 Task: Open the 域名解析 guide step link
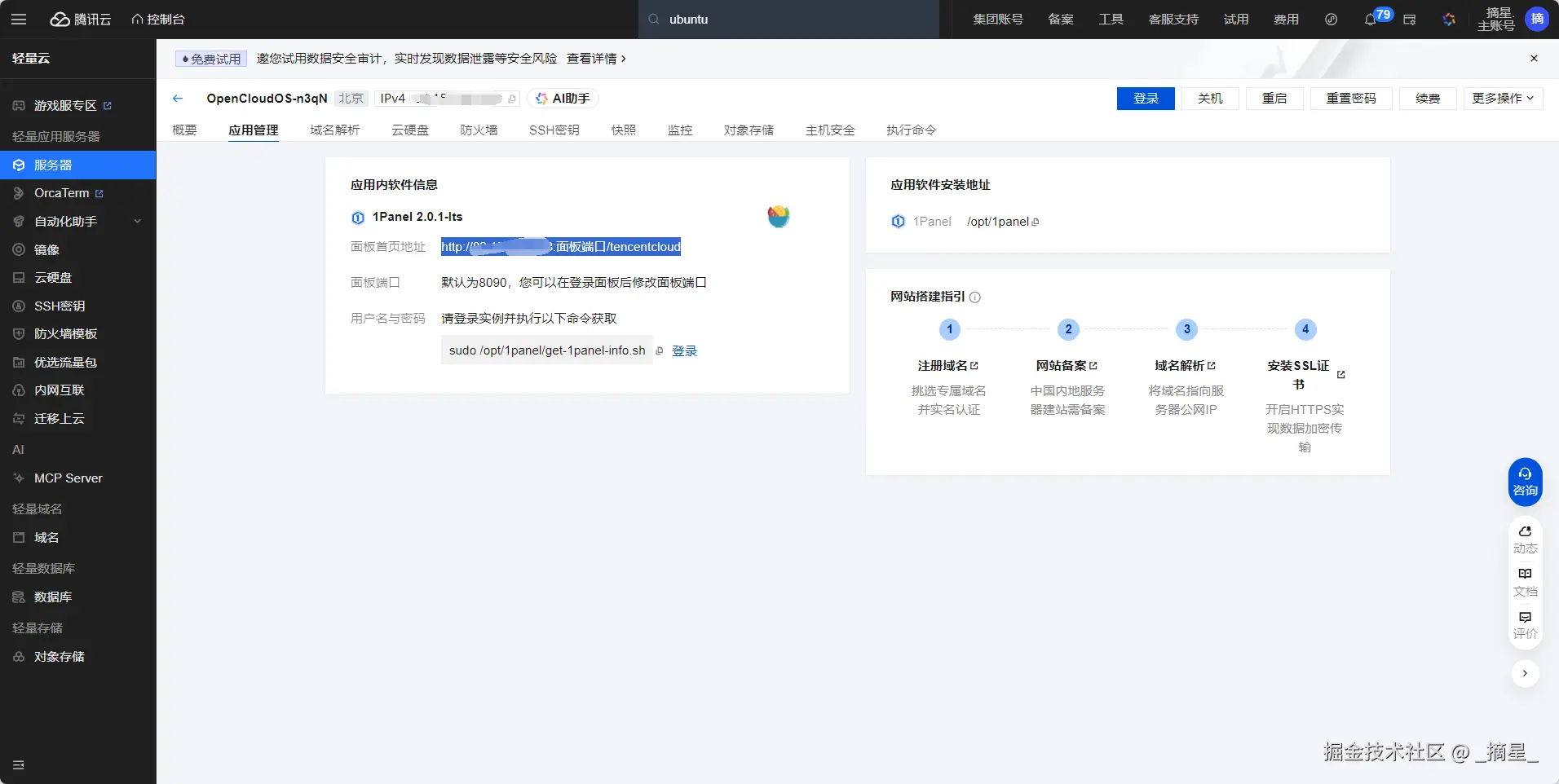(1186, 366)
